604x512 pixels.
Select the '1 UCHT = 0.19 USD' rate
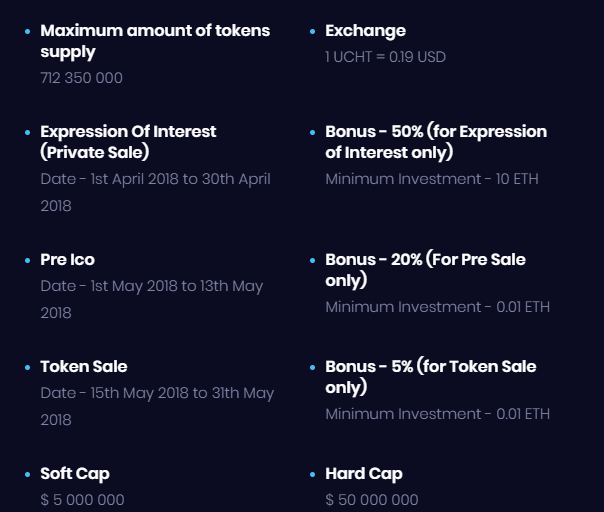pyautogui.click(x=385, y=57)
